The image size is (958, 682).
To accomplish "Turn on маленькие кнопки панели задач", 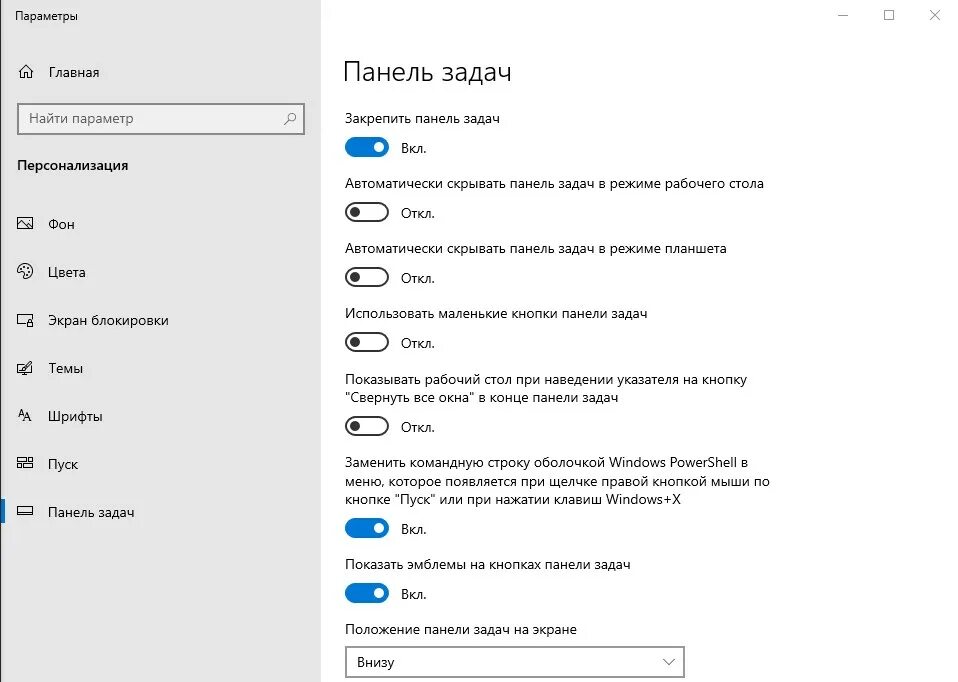I will [367, 342].
